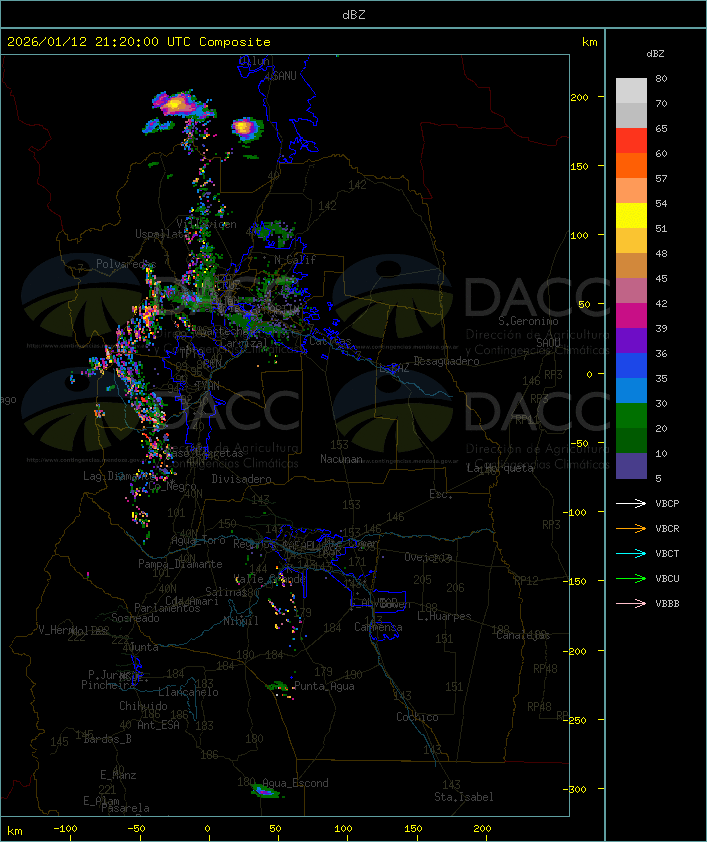Click the white VBCP arrow icon
707x842 pixels.
631,503
